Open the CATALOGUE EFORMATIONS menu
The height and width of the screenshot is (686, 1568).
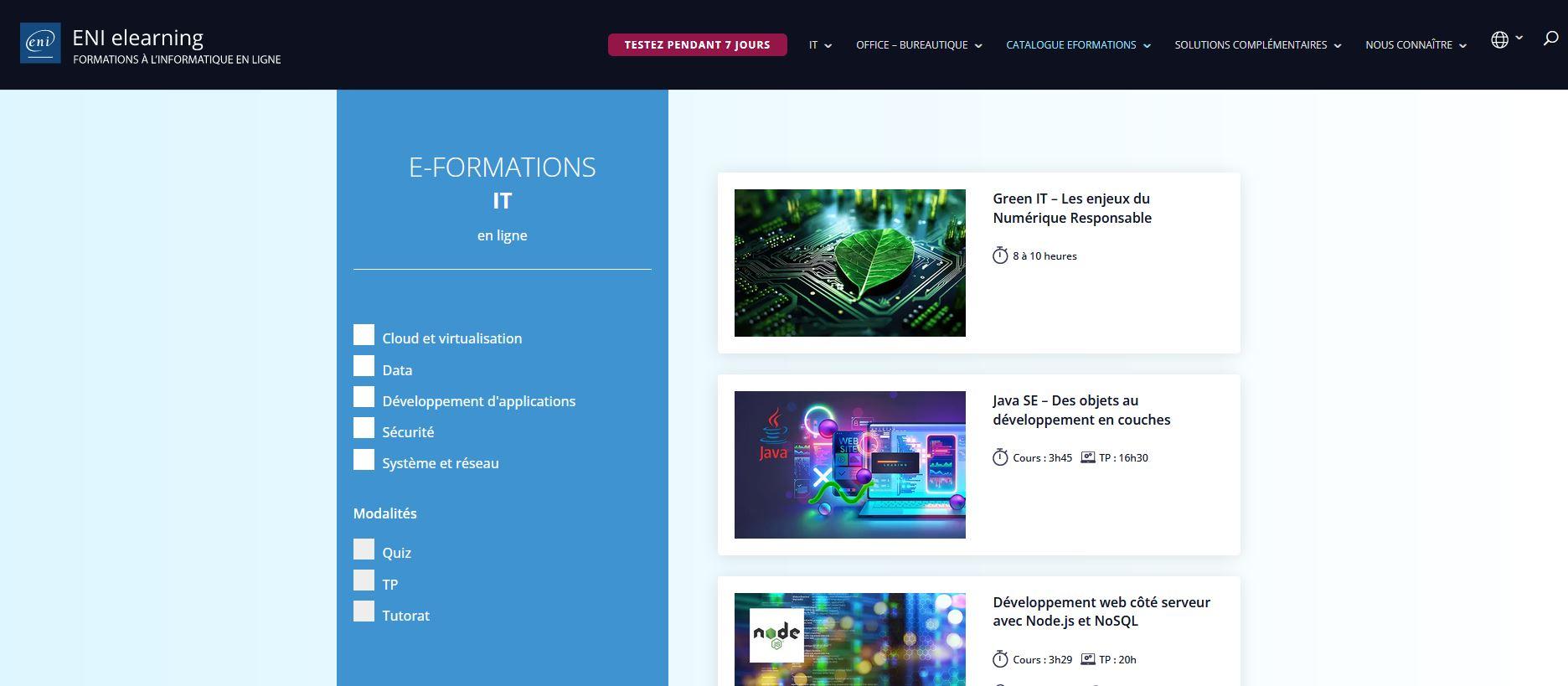coord(1071,45)
